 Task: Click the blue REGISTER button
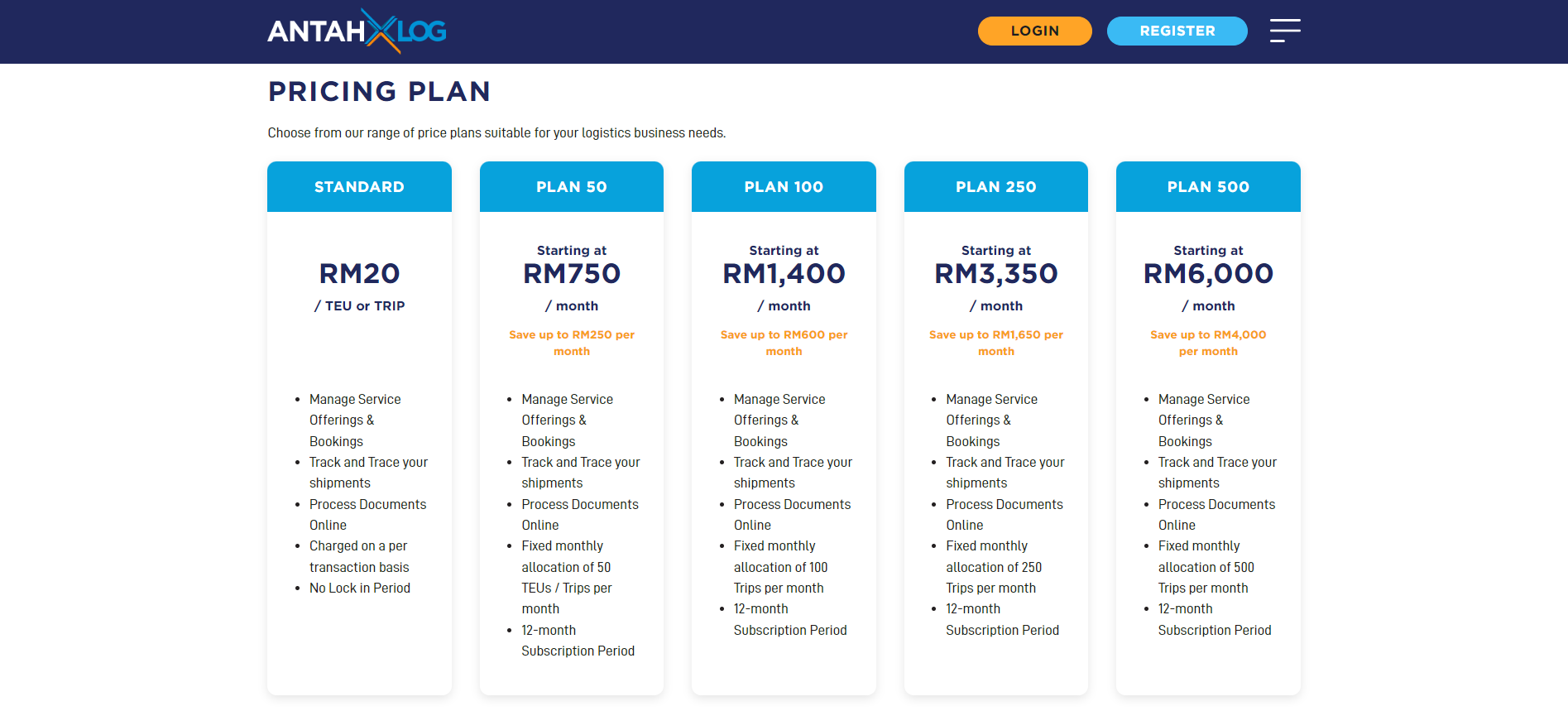pos(1177,31)
